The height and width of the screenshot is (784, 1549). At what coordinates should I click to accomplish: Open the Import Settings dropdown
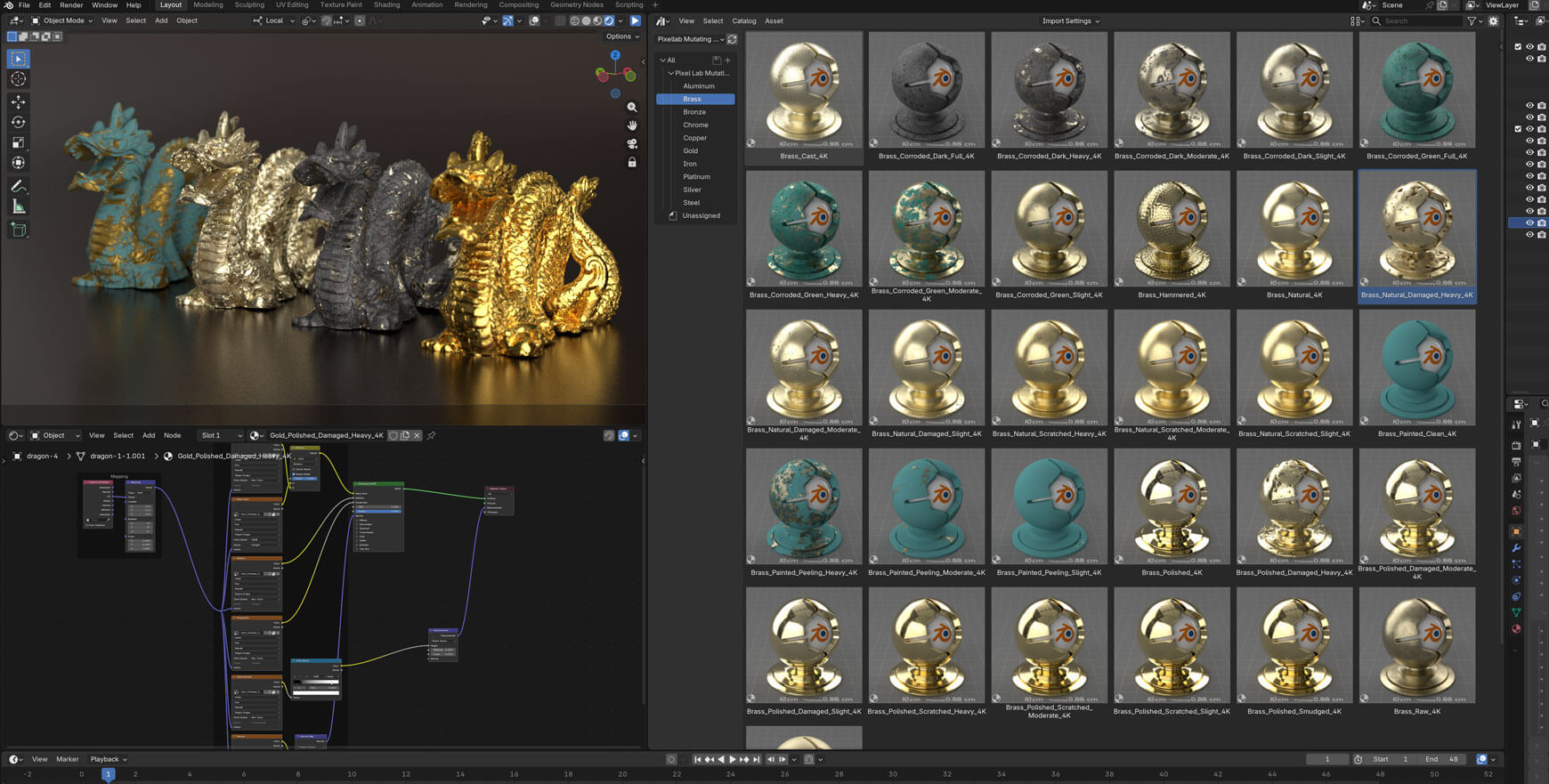point(1071,20)
